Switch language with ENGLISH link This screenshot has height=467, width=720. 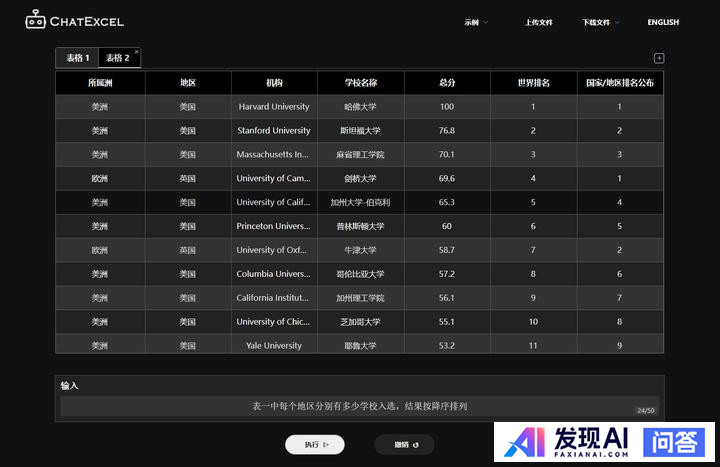[663, 22]
